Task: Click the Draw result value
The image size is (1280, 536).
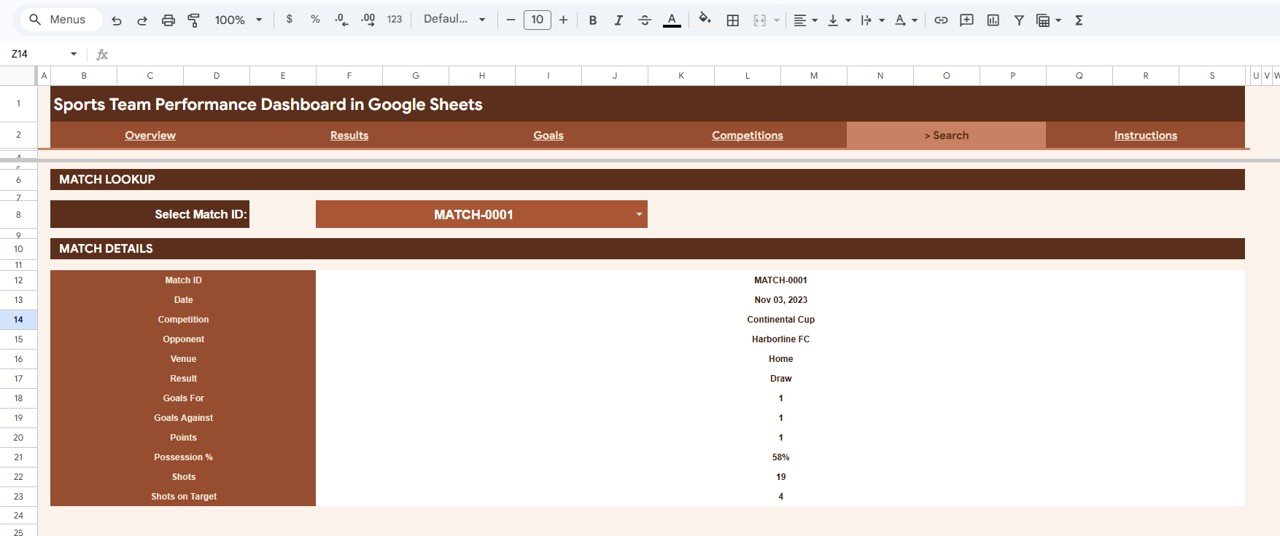Action: click(x=781, y=379)
